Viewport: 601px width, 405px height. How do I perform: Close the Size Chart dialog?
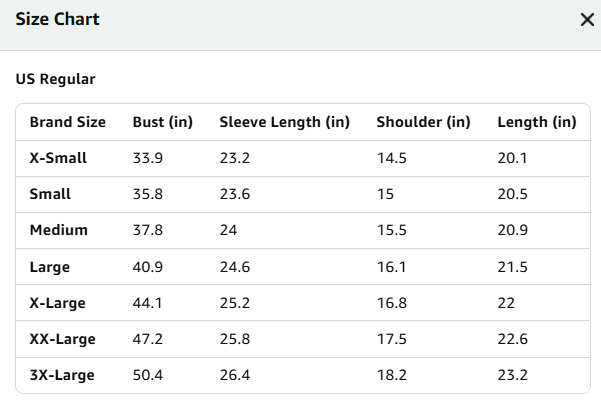click(x=587, y=20)
